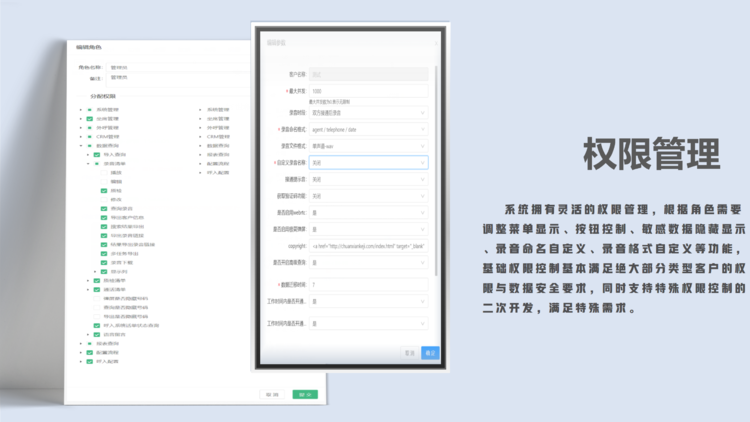Toggle the 配置调整 checkbox in the left tree
This screenshot has width=750, height=422.
(89, 353)
